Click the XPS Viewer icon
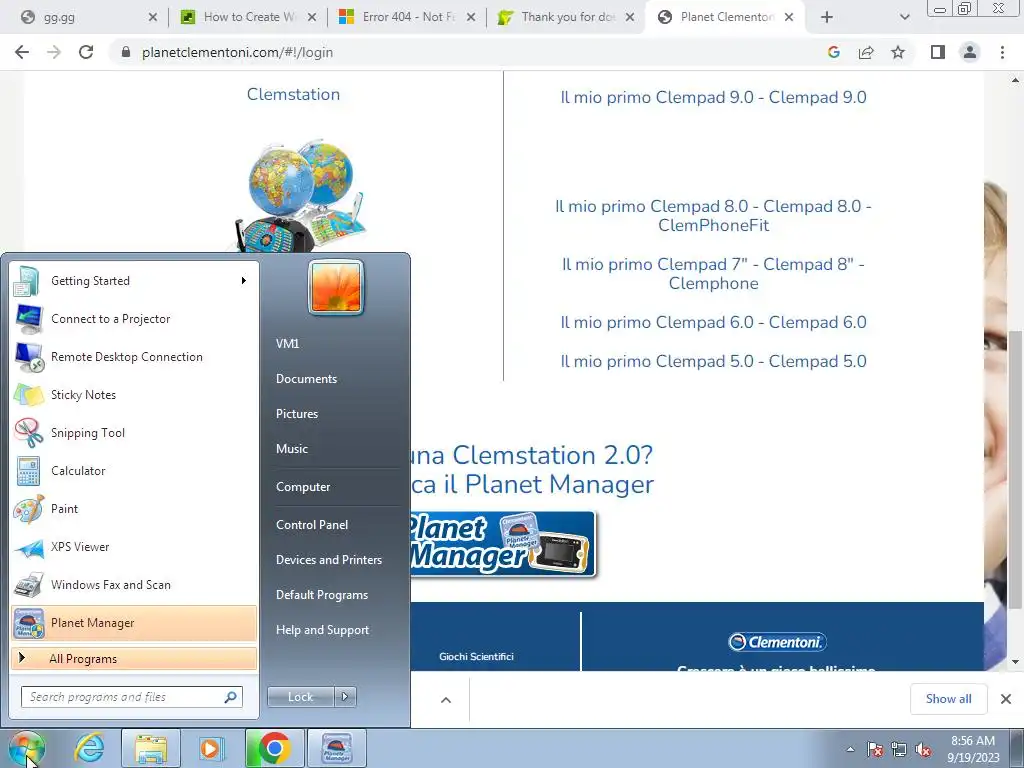Viewport: 1024px width, 768px height. pos(29,547)
